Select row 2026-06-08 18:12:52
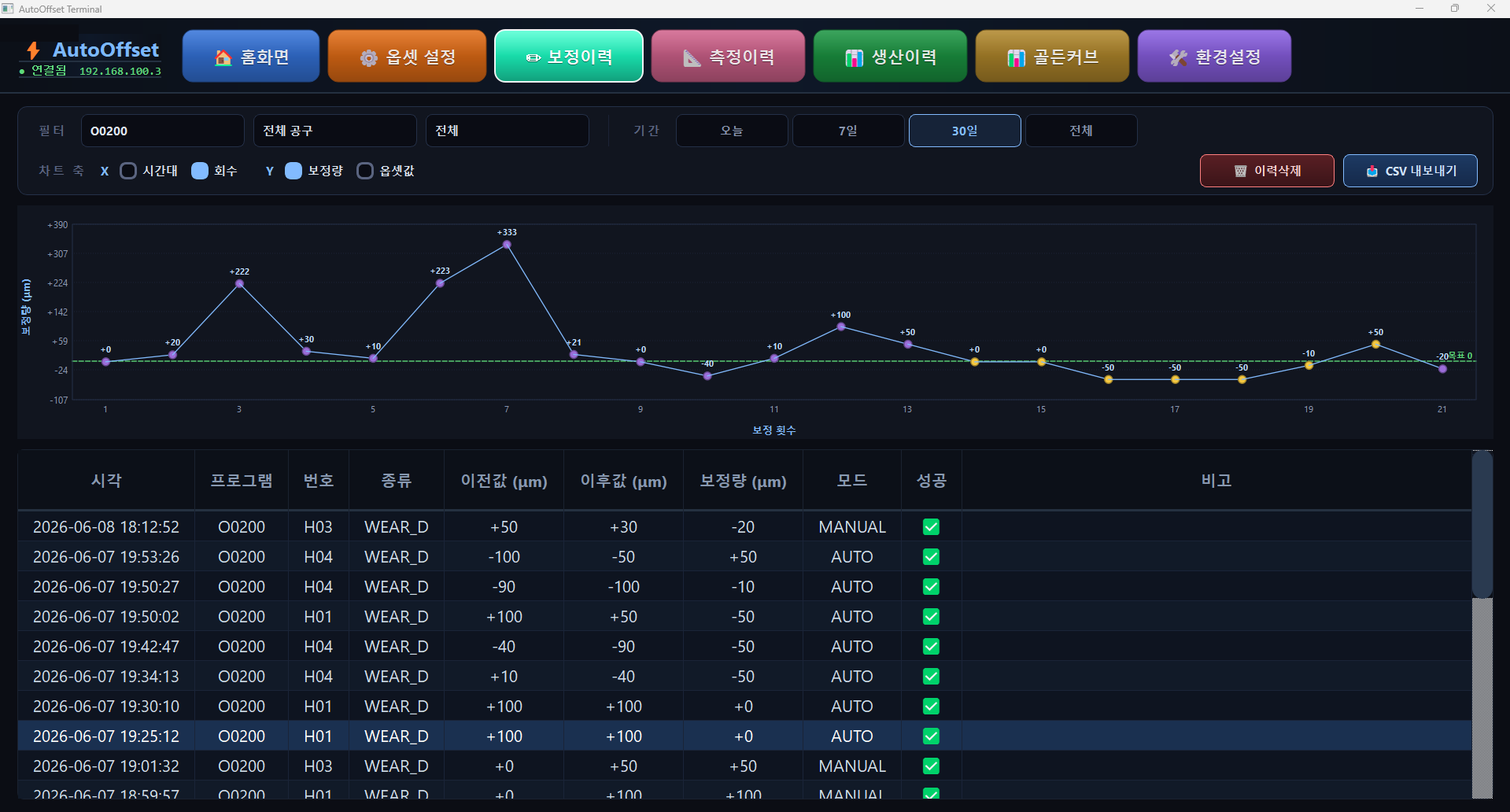 (x=744, y=527)
